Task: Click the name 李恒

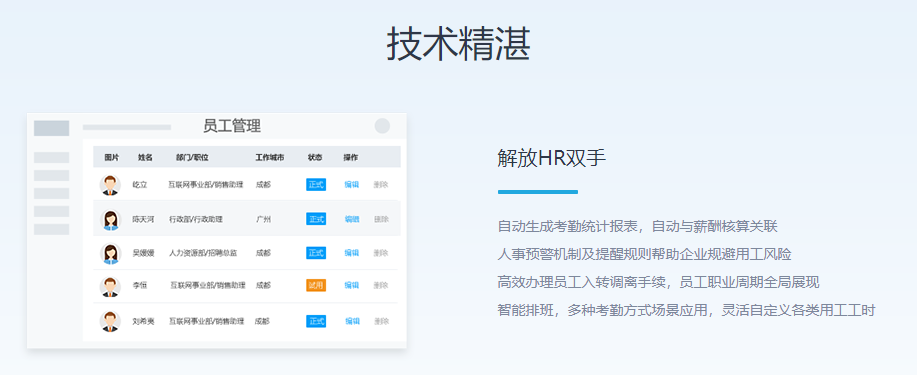Action: click(x=140, y=285)
